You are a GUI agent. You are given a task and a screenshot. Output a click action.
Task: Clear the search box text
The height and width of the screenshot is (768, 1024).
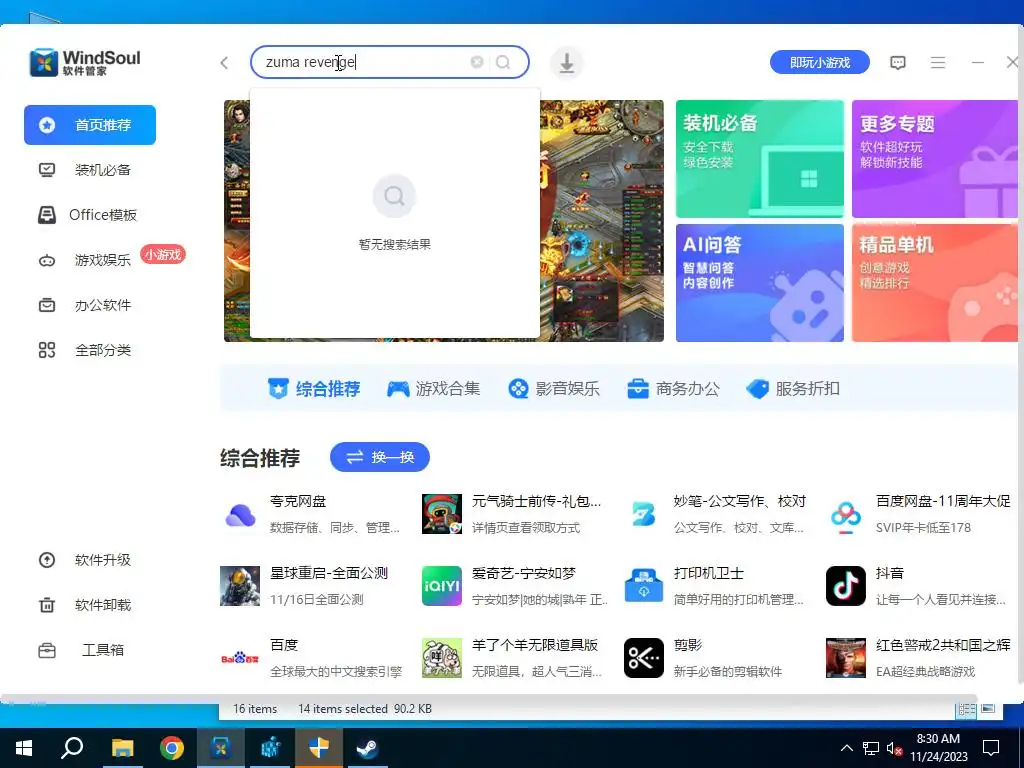pyautogui.click(x=477, y=62)
